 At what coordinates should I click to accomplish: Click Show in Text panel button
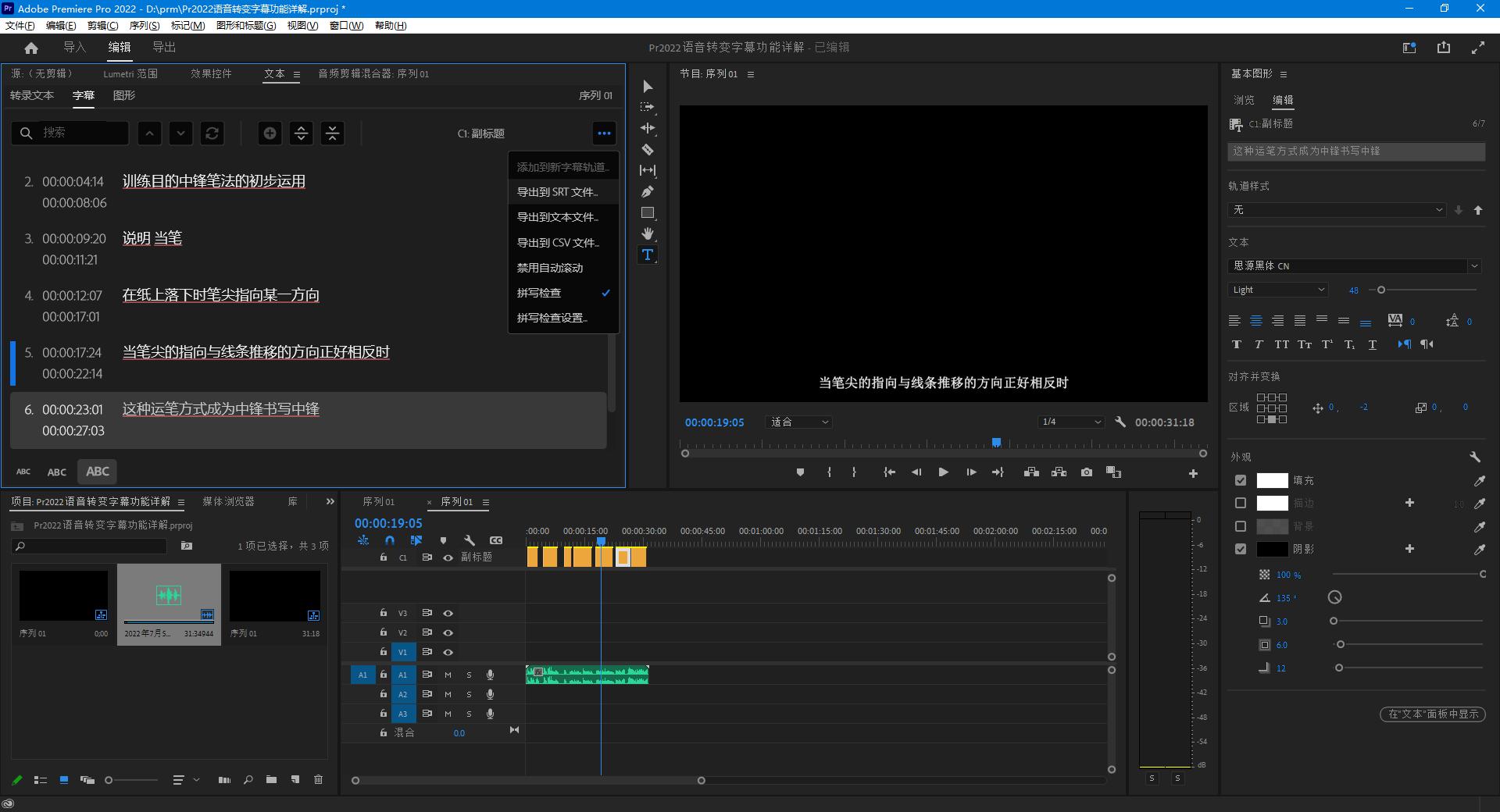point(1433,714)
